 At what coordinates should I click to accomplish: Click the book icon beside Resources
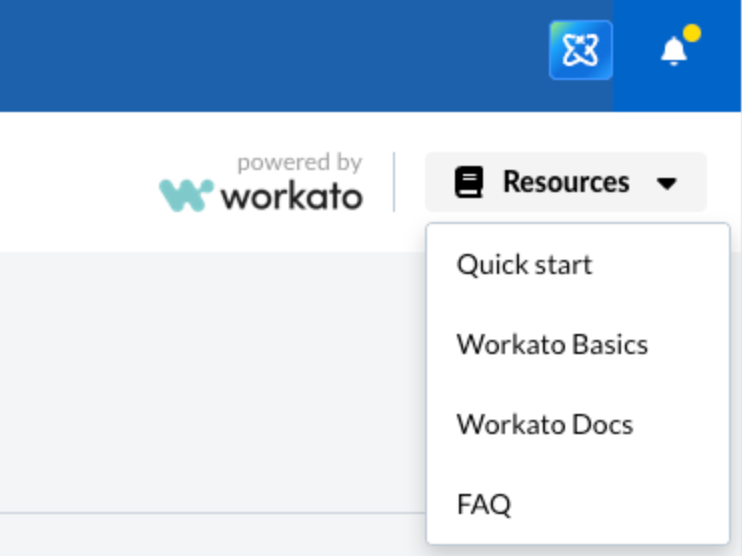pos(469,183)
